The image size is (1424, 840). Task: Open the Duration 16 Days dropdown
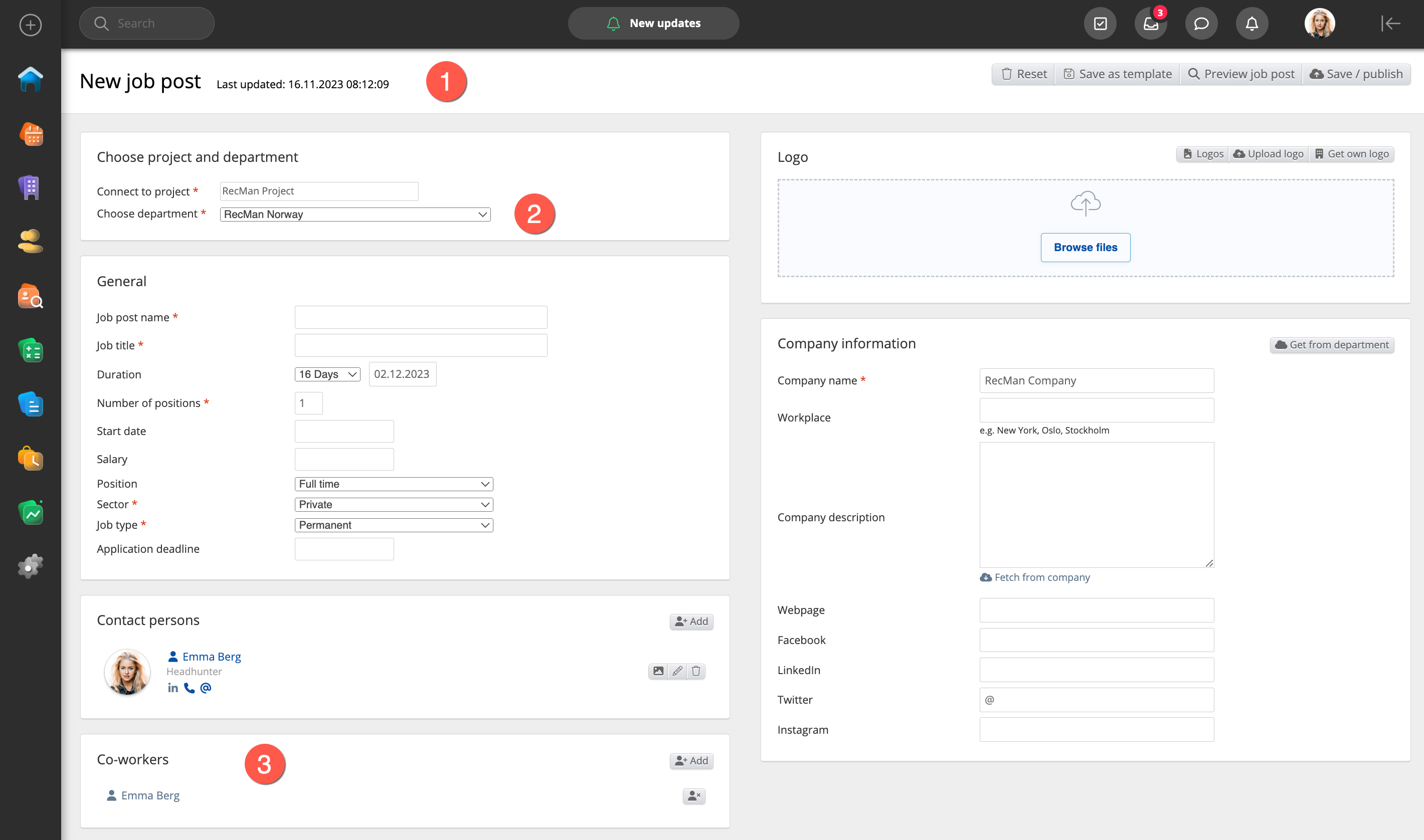click(327, 374)
